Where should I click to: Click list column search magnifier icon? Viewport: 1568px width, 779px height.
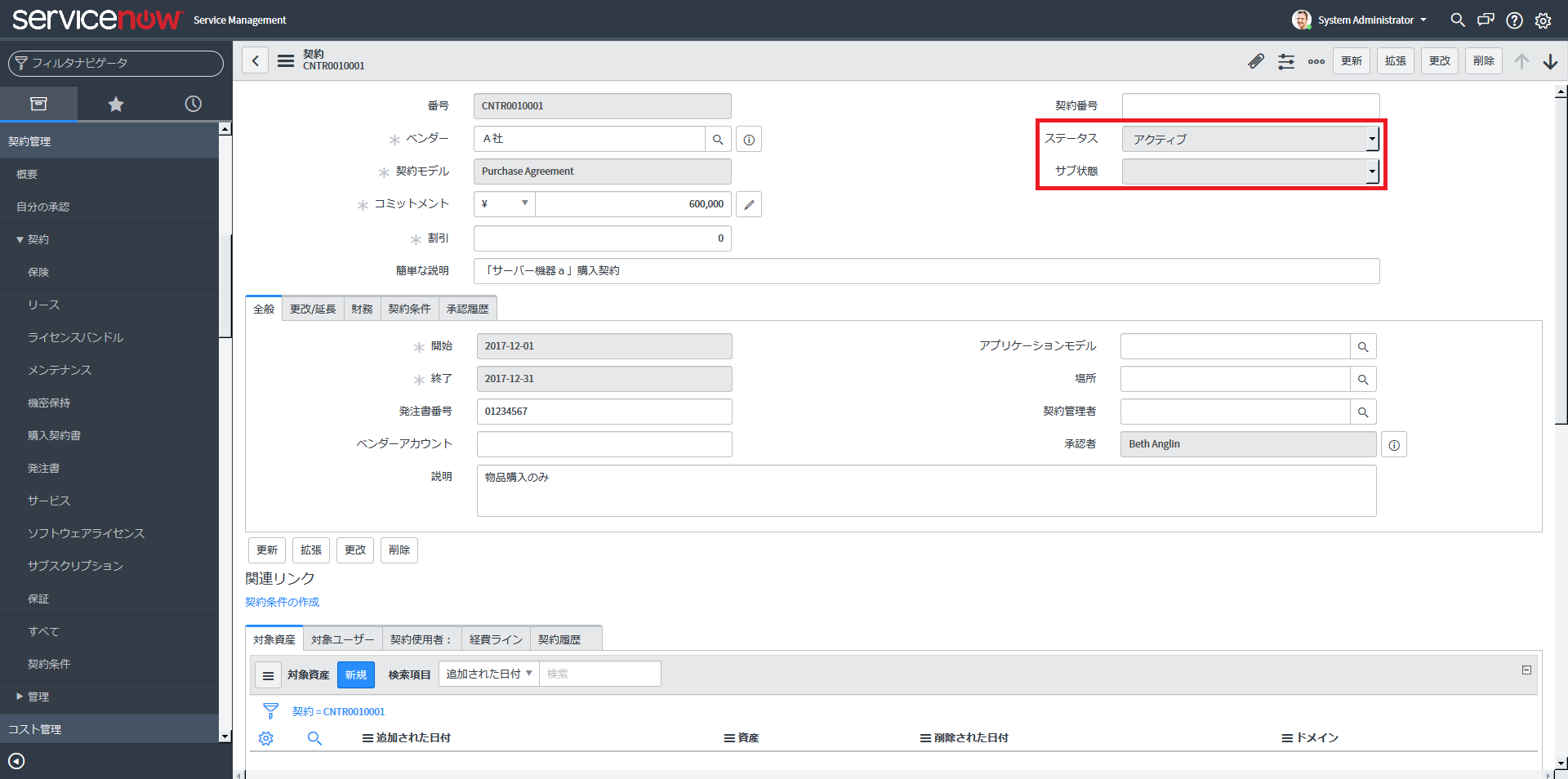[314, 738]
